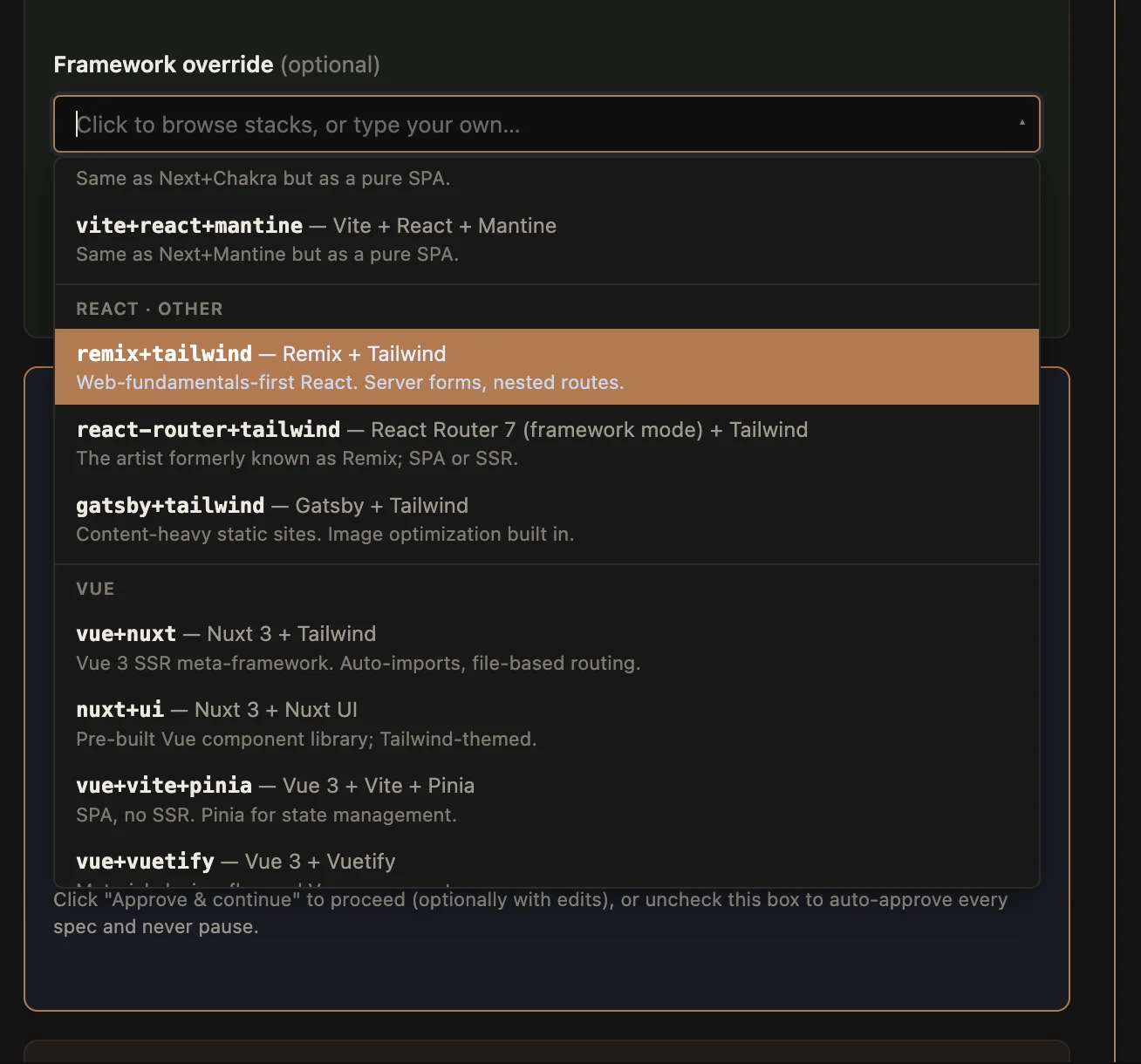Pick the react-router+tailwind option

click(546, 443)
